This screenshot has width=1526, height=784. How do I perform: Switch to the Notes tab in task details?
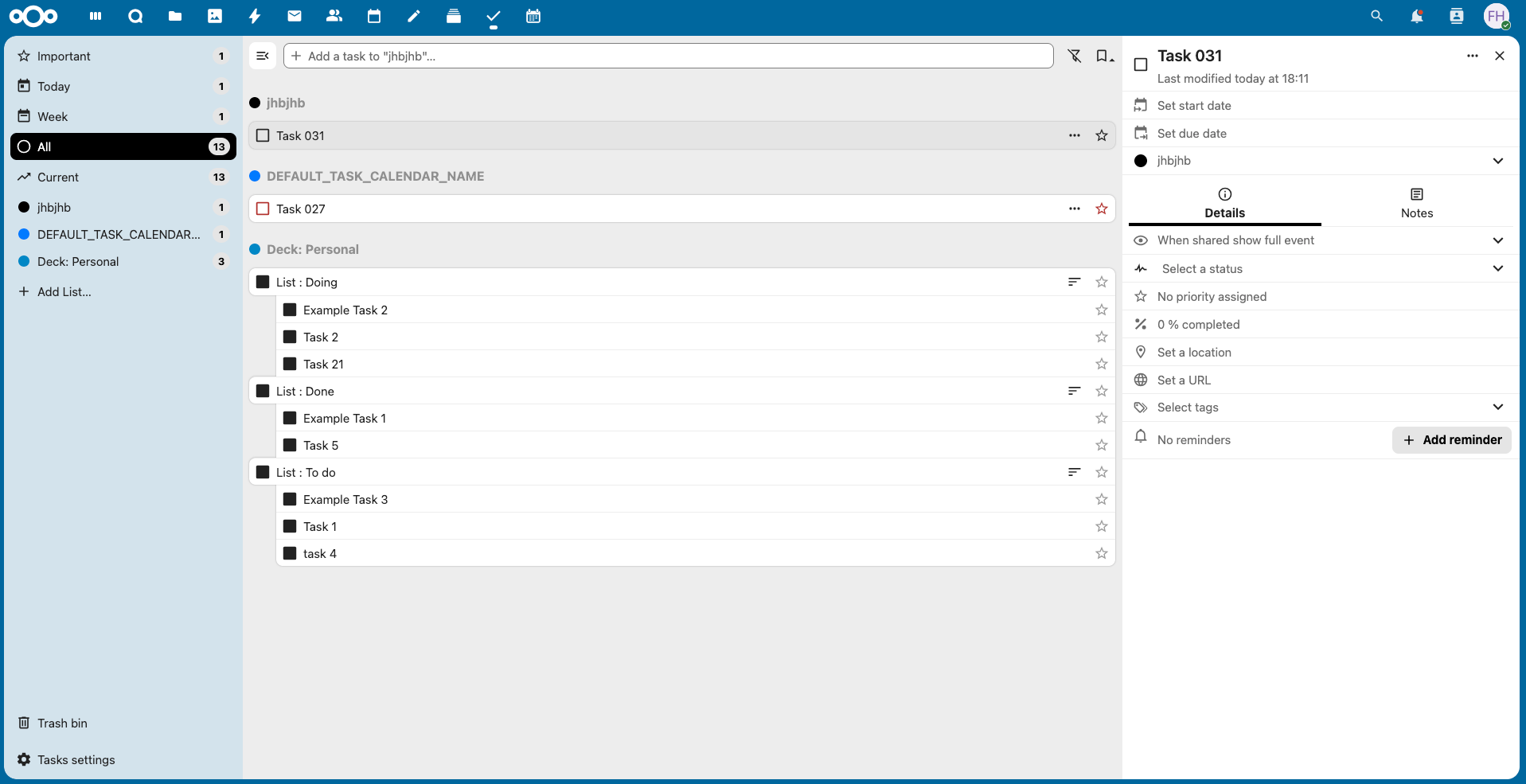(1416, 202)
